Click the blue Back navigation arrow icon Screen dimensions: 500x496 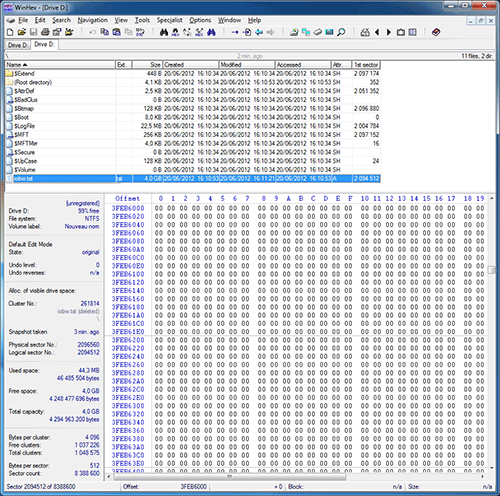259,32
